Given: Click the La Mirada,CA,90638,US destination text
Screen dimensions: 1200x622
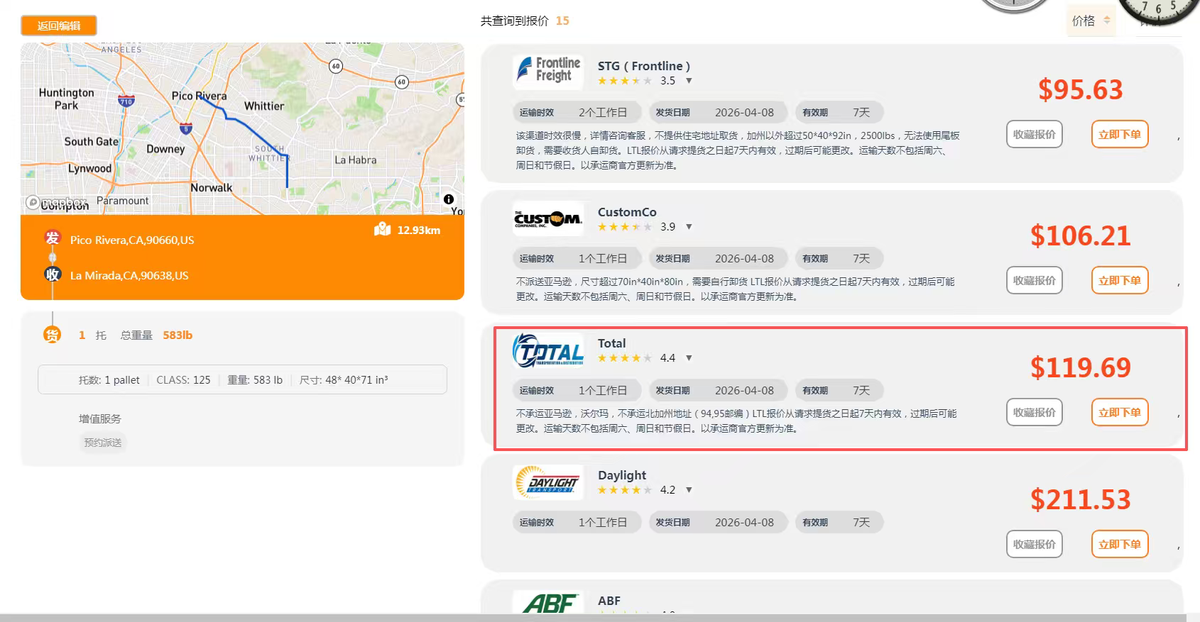Looking at the screenshot, I should pos(129,275).
